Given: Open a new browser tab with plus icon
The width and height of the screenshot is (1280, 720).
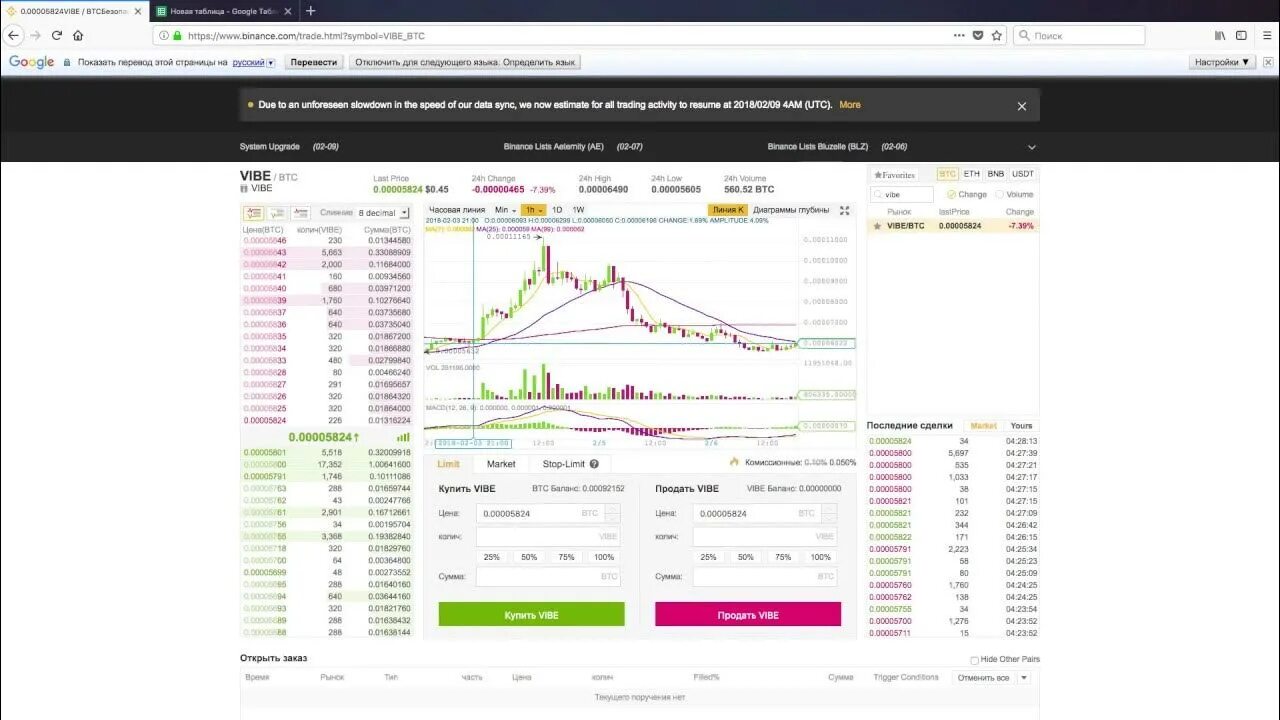Looking at the screenshot, I should [311, 11].
